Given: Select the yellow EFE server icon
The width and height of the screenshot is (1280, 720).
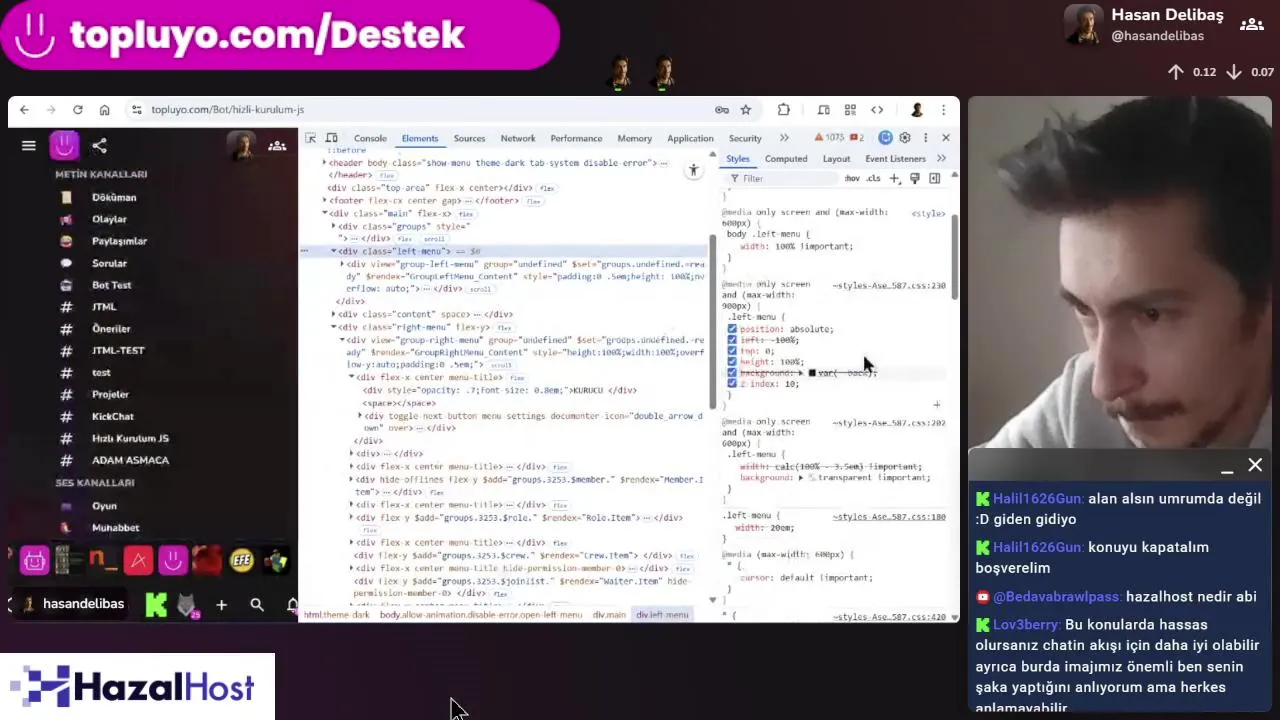Looking at the screenshot, I should 241,560.
